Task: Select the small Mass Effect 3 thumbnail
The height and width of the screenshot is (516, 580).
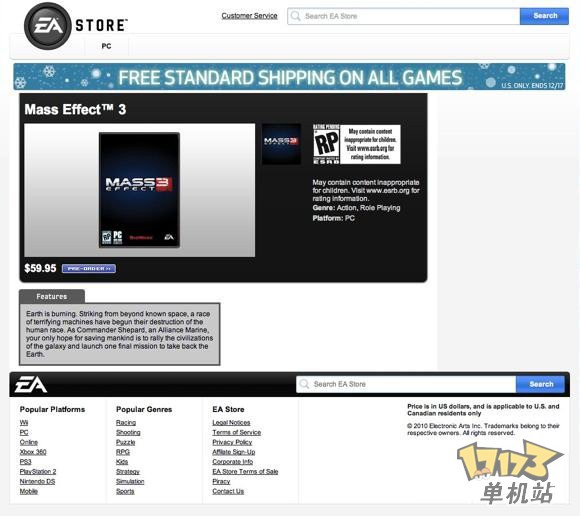Action: (x=281, y=144)
